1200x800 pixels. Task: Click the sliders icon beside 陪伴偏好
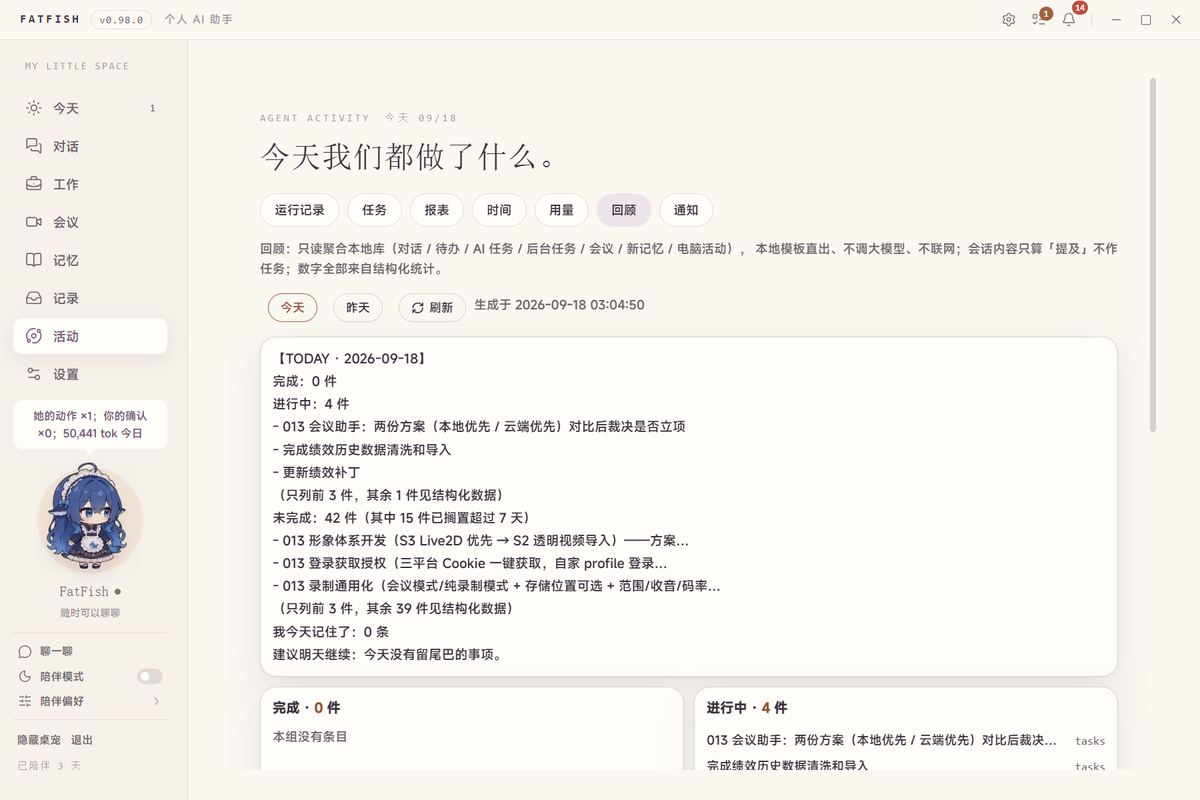[x=25, y=701]
